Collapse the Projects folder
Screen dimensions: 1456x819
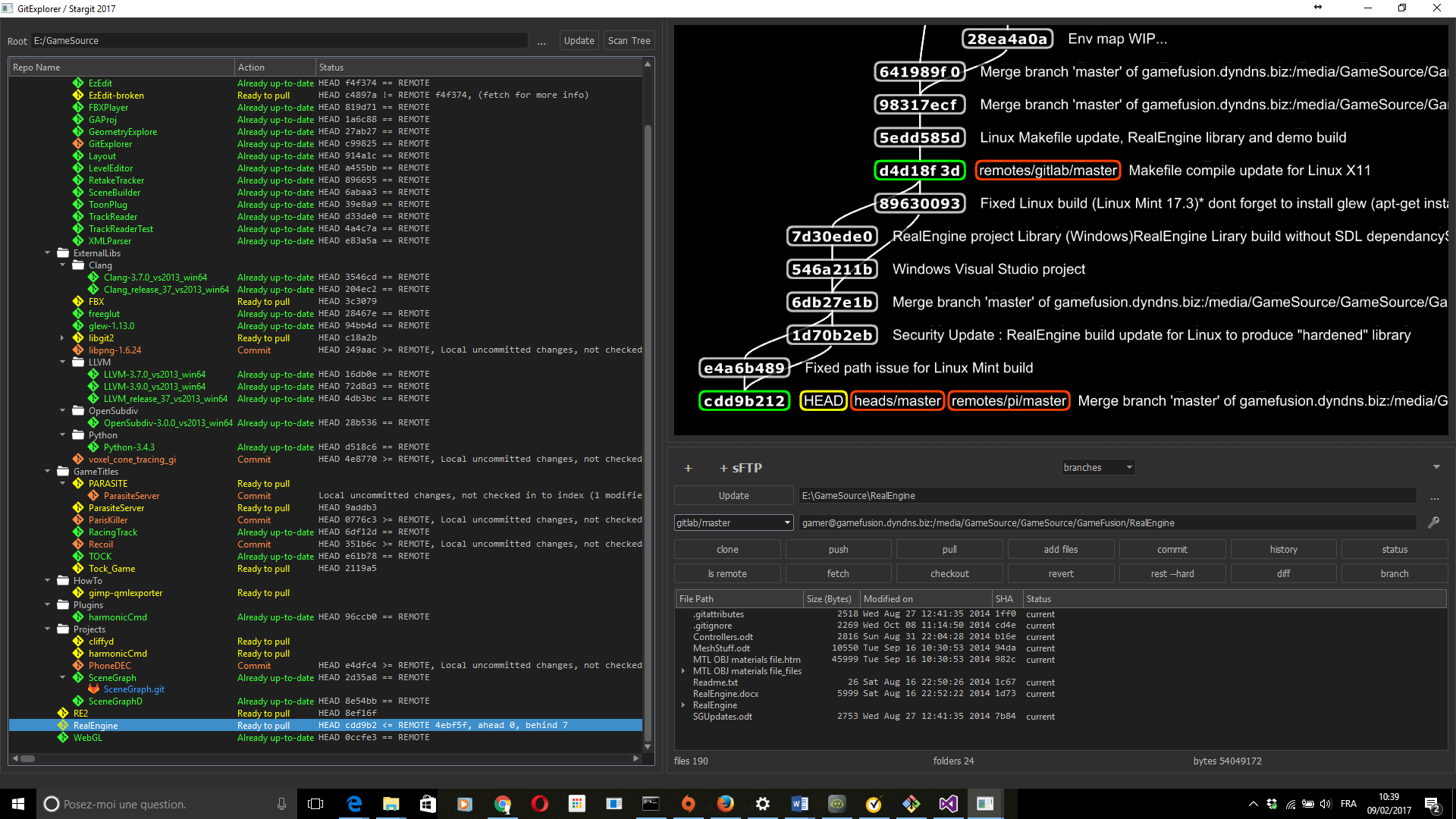click(48, 629)
